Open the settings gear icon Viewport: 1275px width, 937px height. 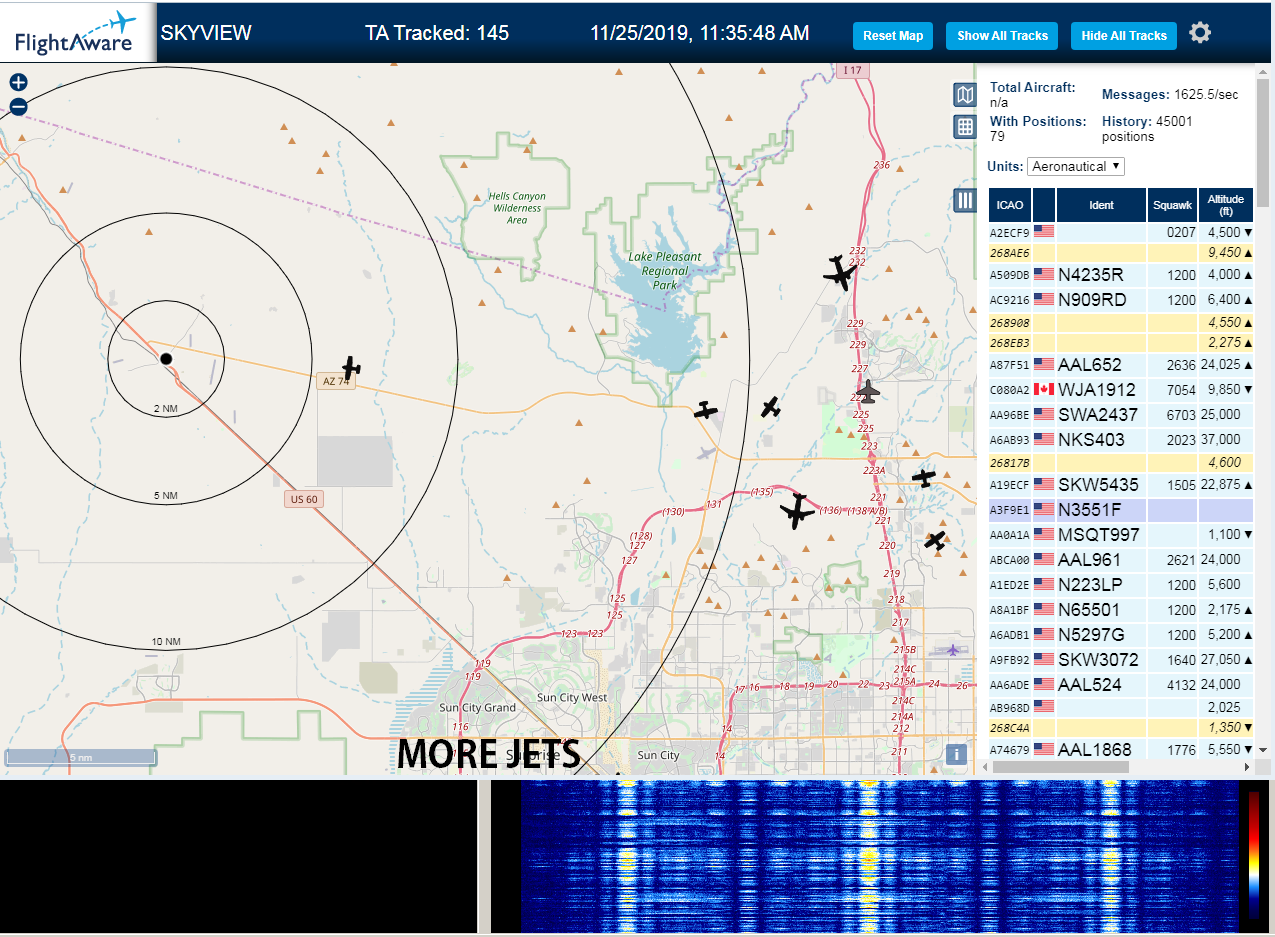(x=1200, y=33)
